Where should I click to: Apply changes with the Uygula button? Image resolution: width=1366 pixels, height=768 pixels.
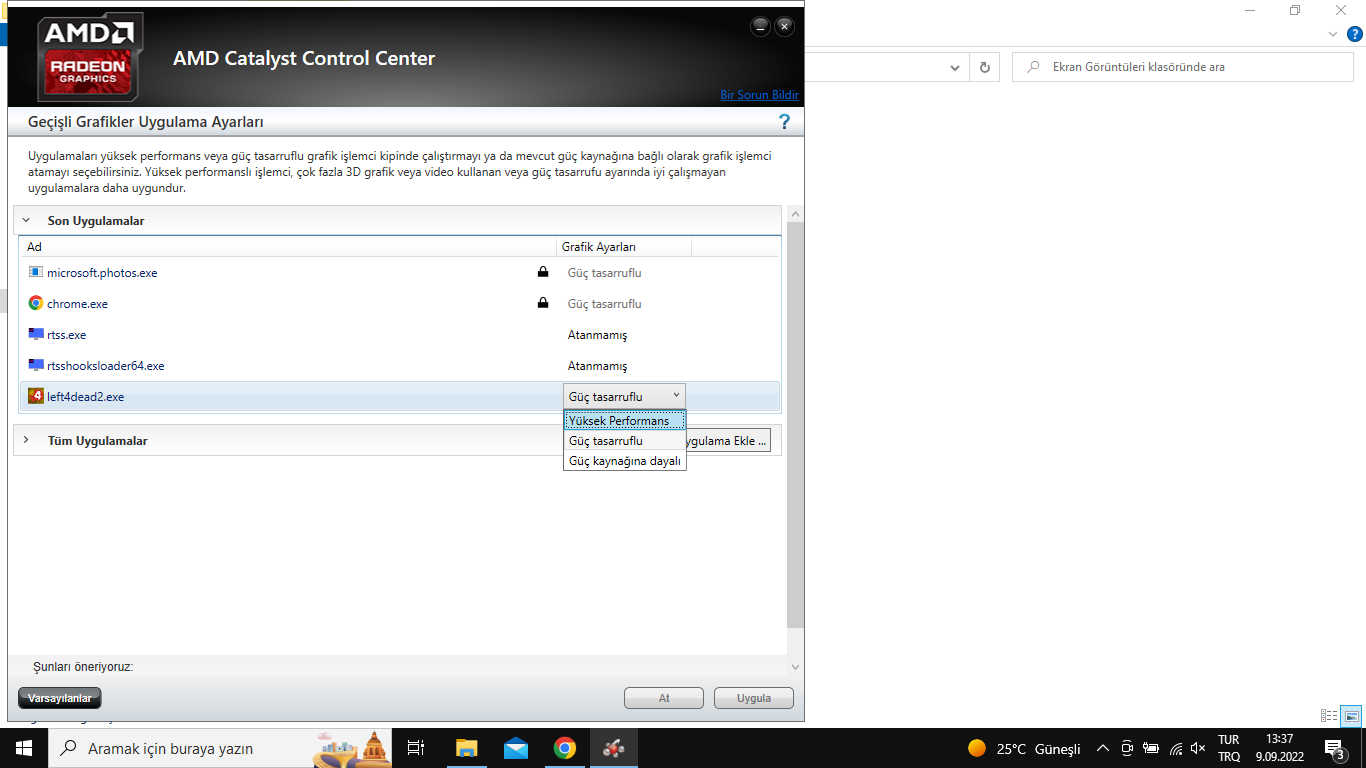tap(754, 698)
